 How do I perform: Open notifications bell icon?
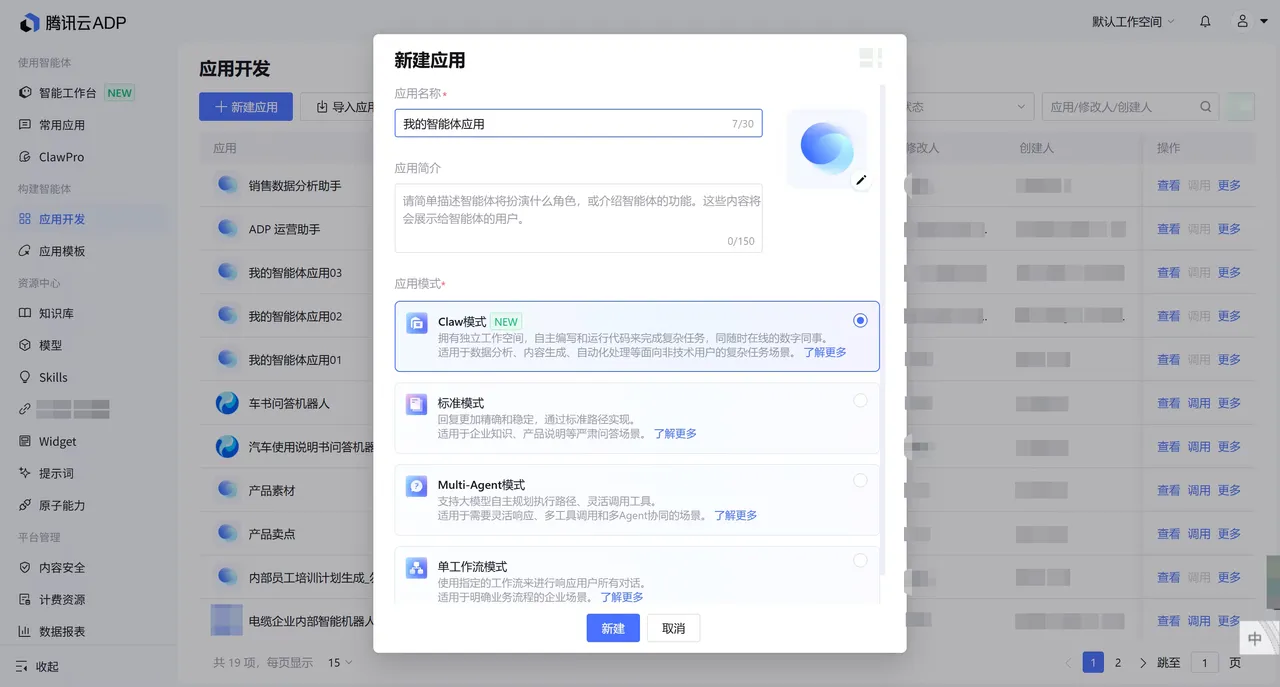pos(1205,21)
